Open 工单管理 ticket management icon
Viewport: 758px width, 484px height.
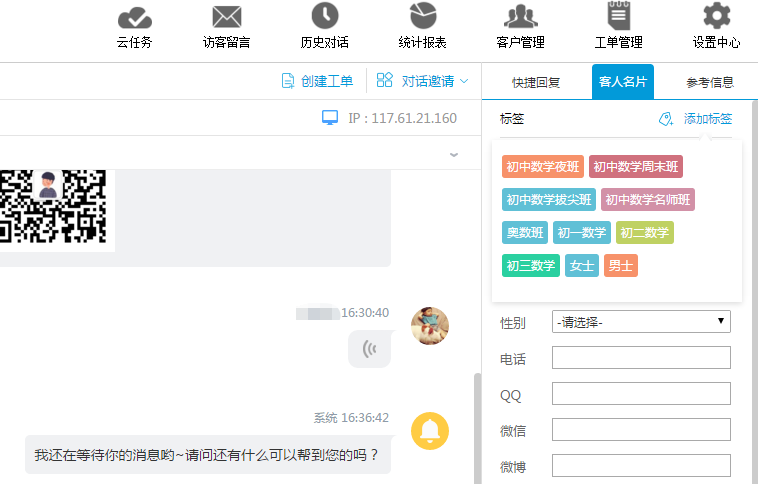click(618, 17)
